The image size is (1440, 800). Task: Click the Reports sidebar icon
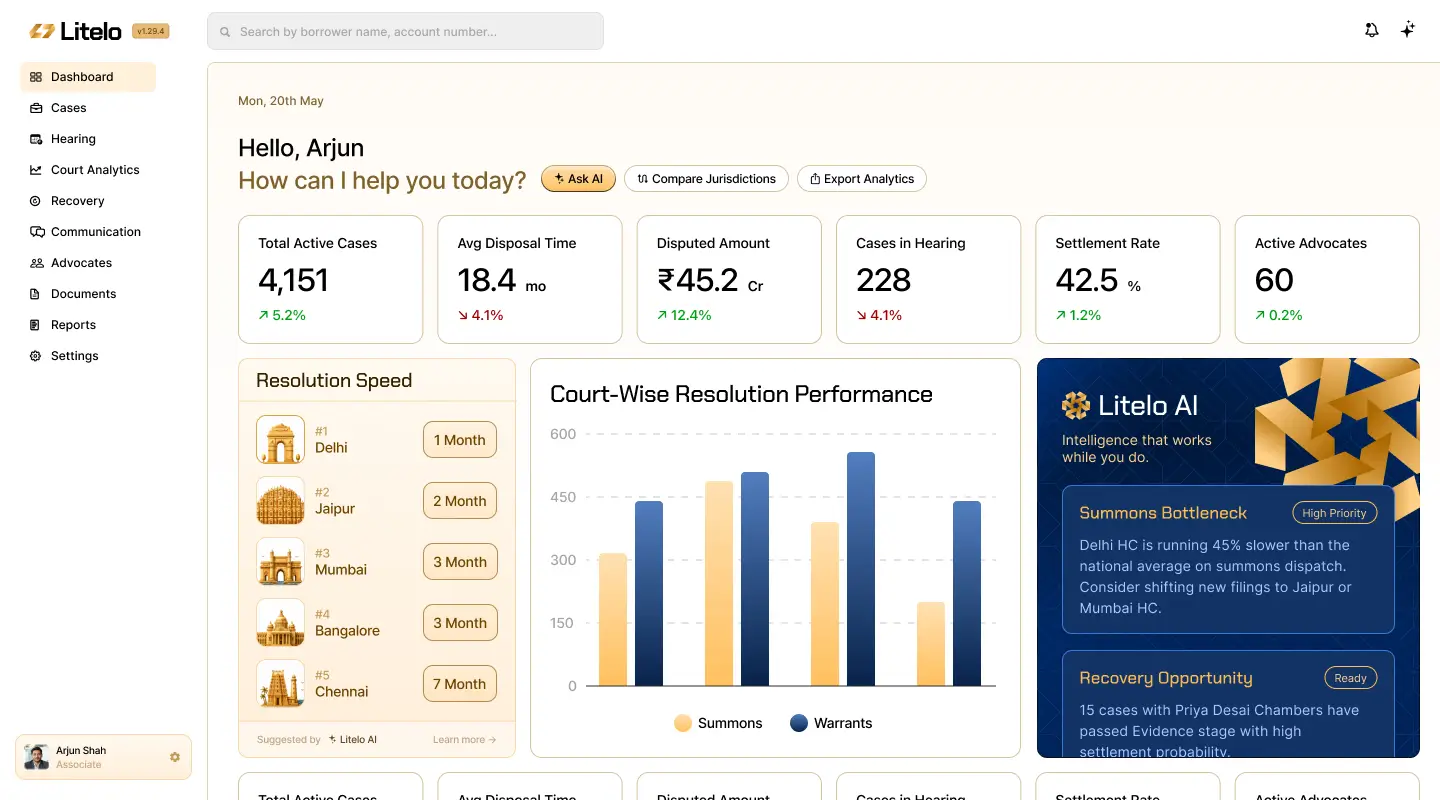pyautogui.click(x=36, y=325)
